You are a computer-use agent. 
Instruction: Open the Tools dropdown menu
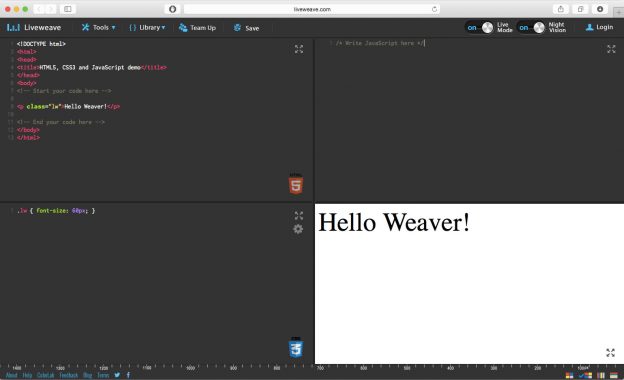click(x=98, y=27)
